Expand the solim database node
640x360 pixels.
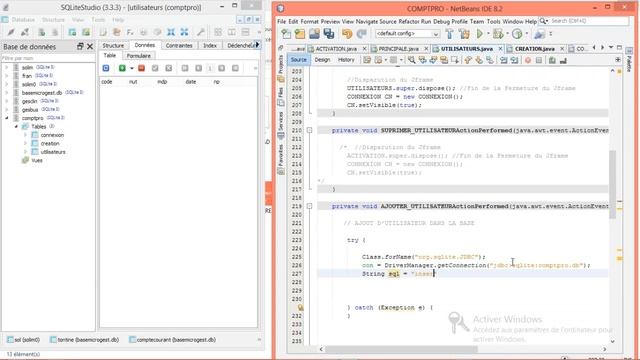click(7, 67)
